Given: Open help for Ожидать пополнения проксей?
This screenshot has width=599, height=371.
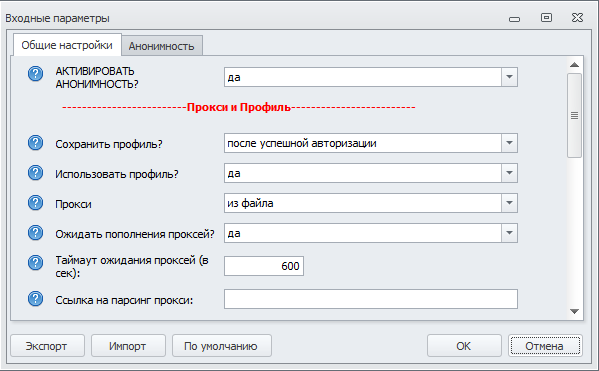Looking at the screenshot, I should tap(36, 233).
